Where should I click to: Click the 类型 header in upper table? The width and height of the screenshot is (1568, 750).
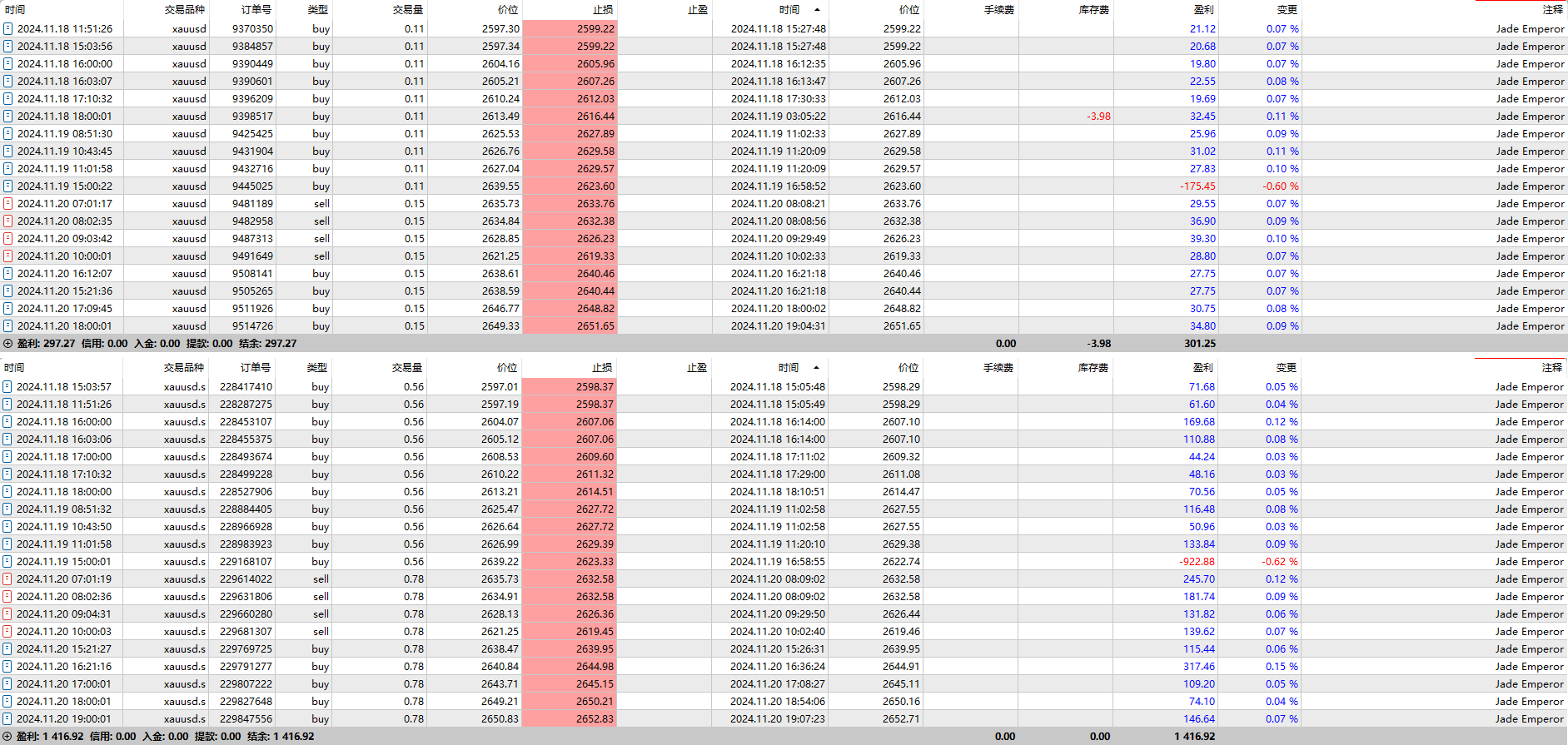point(318,10)
